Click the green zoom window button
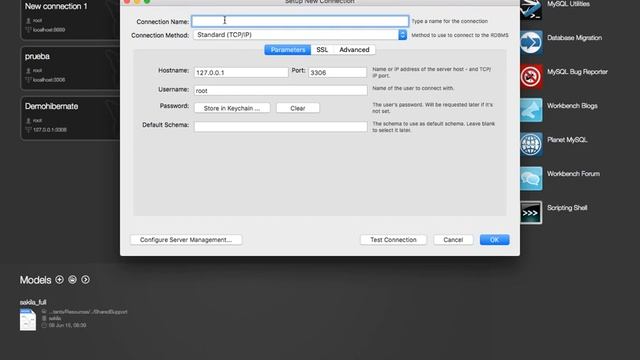640x360 pixels. [x=147, y=1]
